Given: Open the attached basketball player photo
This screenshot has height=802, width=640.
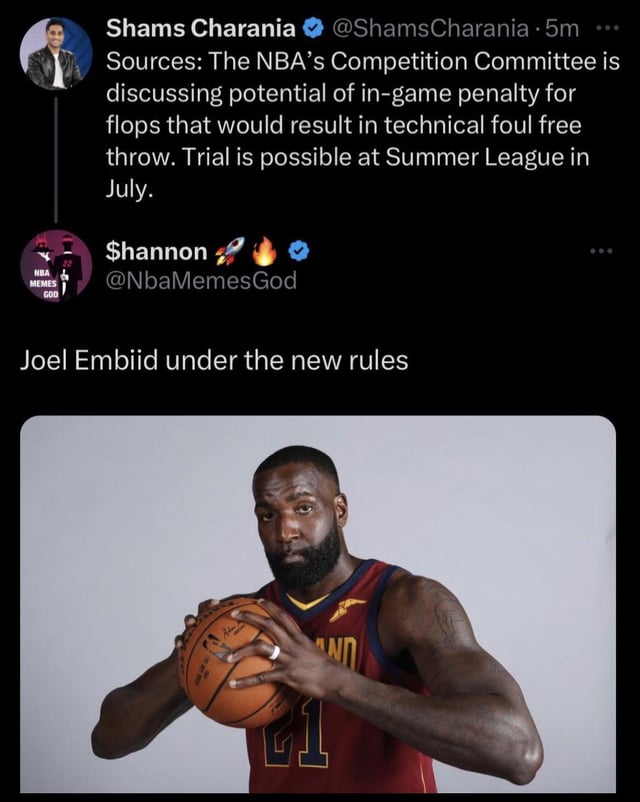Looking at the screenshot, I should [x=318, y=604].
